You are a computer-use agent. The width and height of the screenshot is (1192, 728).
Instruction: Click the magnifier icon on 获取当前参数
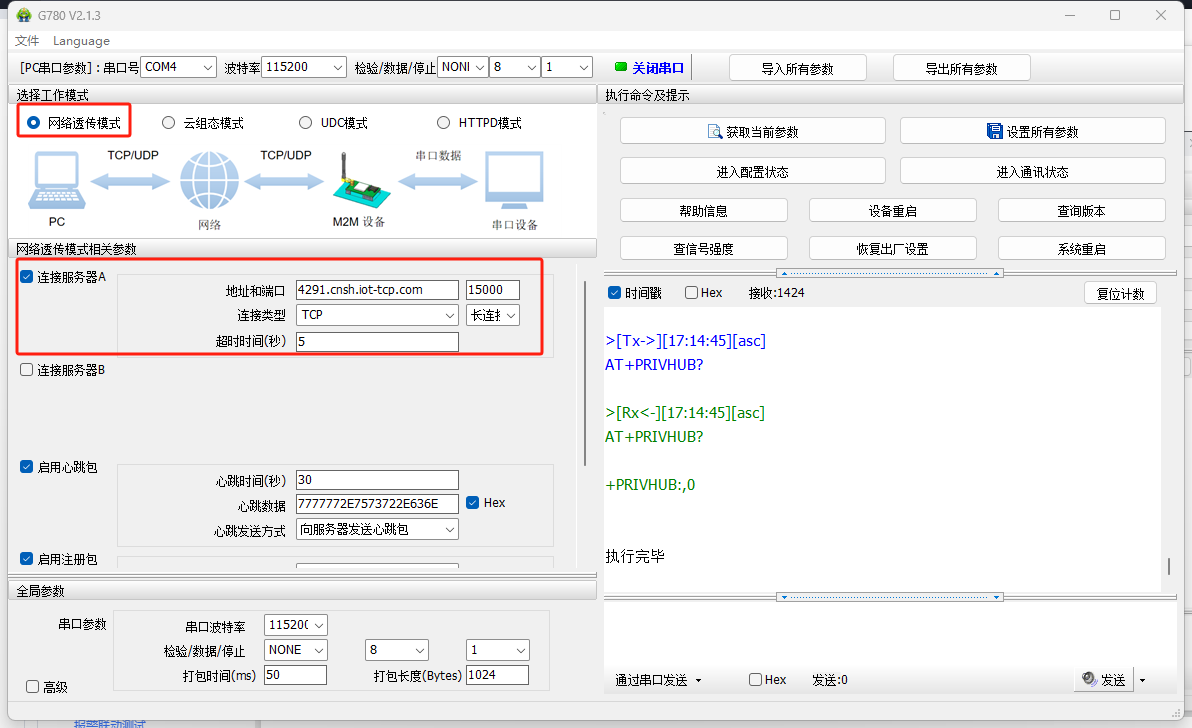click(x=715, y=131)
